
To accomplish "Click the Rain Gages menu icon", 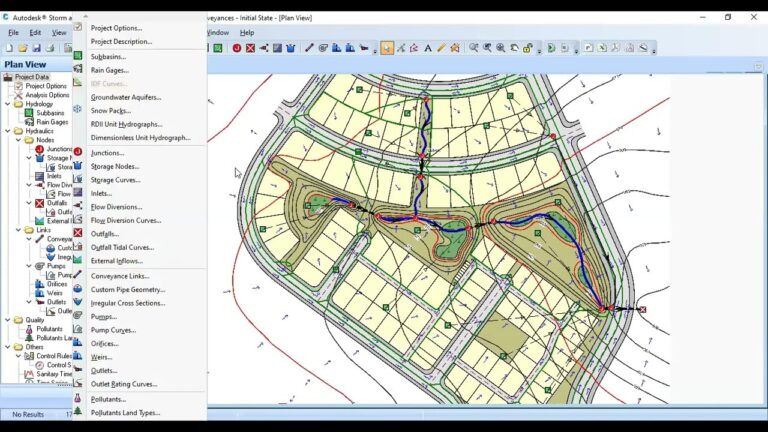I will (78, 69).
